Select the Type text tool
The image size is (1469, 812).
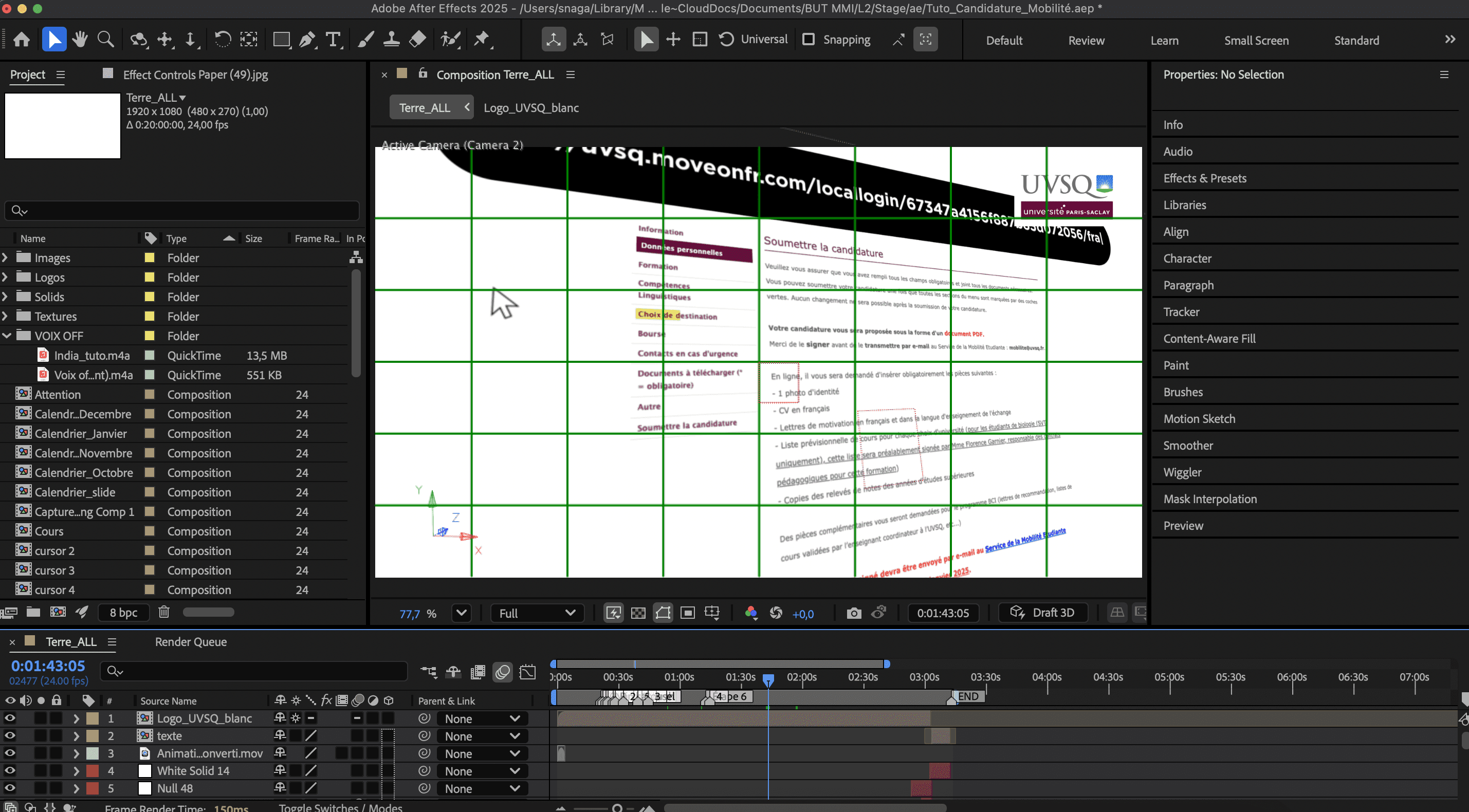333,40
